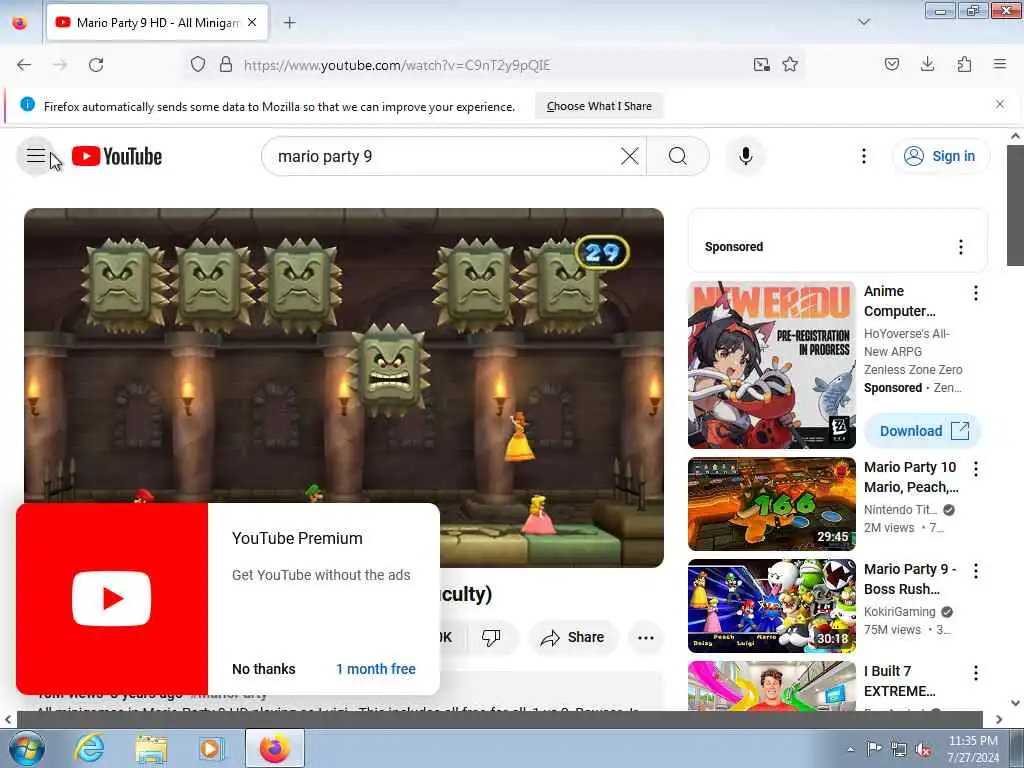Open Anime Computer ad title
This screenshot has height=768, width=1024.
(x=900, y=301)
